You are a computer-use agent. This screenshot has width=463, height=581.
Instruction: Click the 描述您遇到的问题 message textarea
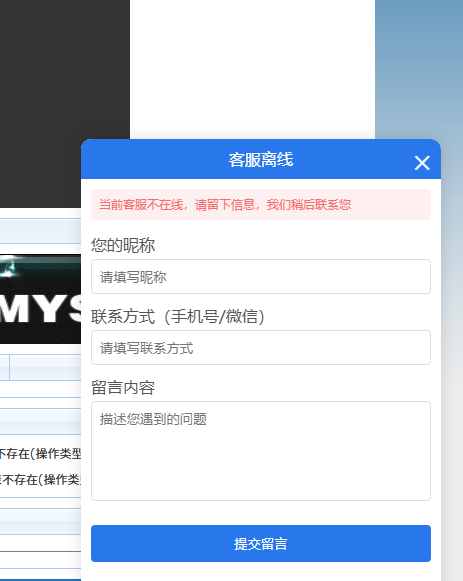(x=261, y=451)
